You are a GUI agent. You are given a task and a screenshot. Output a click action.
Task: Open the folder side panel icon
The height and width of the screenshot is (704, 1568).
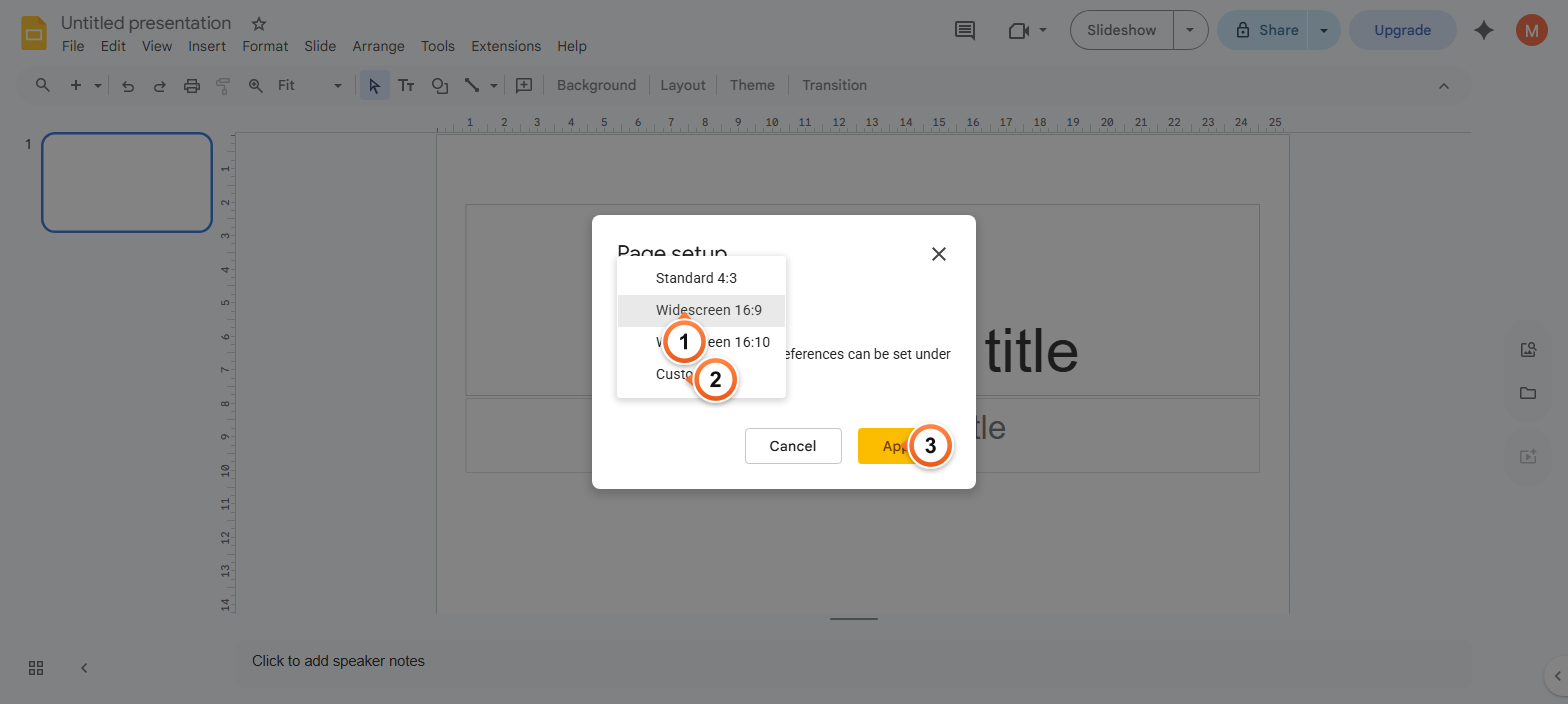click(x=1527, y=394)
